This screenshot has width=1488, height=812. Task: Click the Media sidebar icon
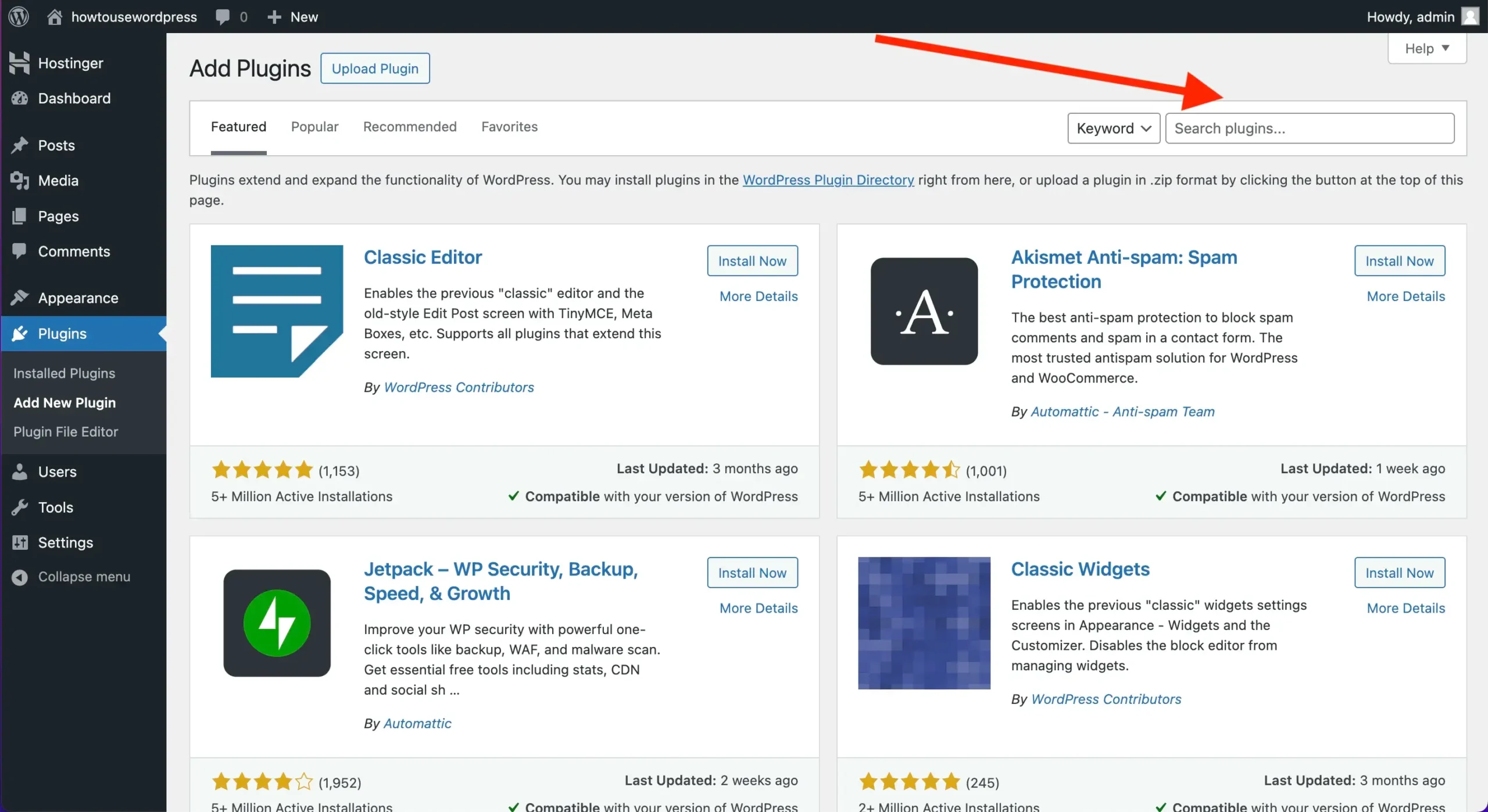[19, 181]
